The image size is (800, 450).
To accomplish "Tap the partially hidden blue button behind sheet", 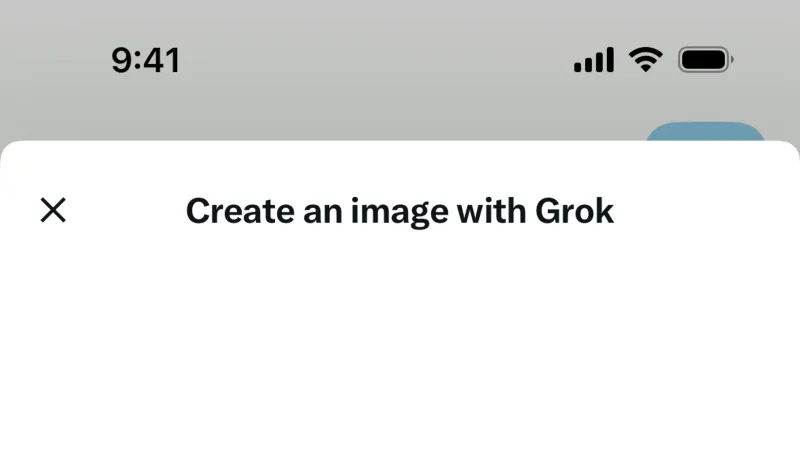I will tap(705, 132).
